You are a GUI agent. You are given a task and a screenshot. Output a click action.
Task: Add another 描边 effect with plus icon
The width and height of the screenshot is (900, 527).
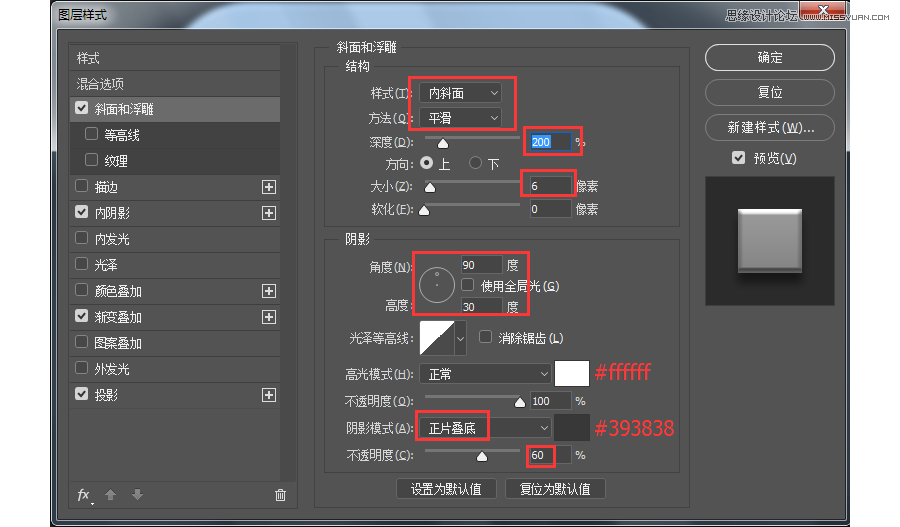269,187
